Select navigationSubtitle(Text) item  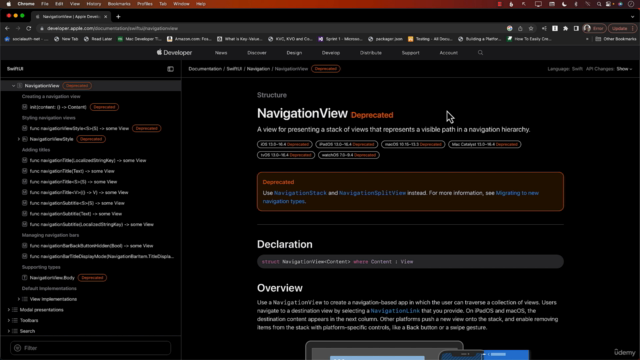point(76,214)
